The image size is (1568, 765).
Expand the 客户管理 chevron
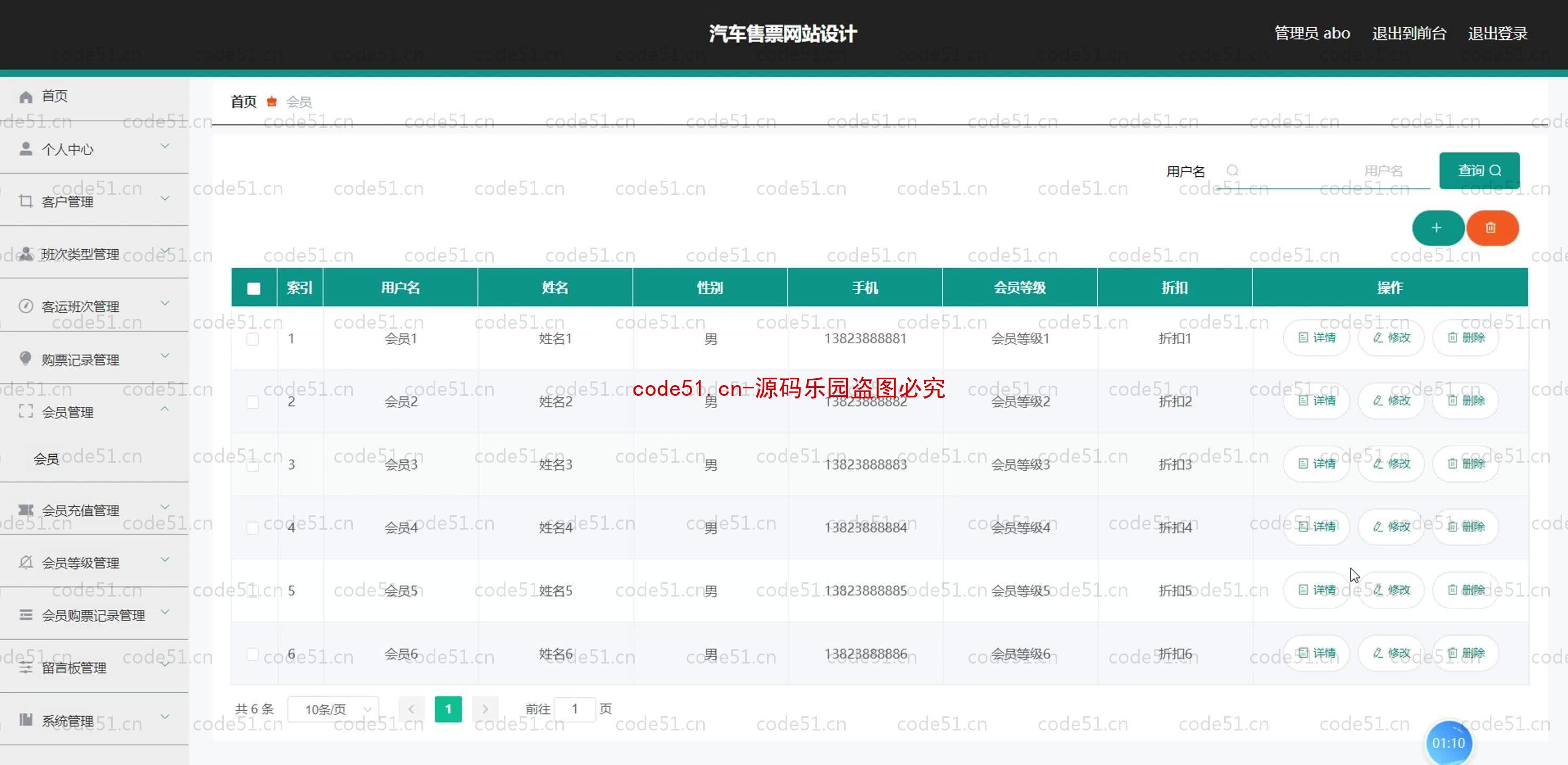point(164,198)
